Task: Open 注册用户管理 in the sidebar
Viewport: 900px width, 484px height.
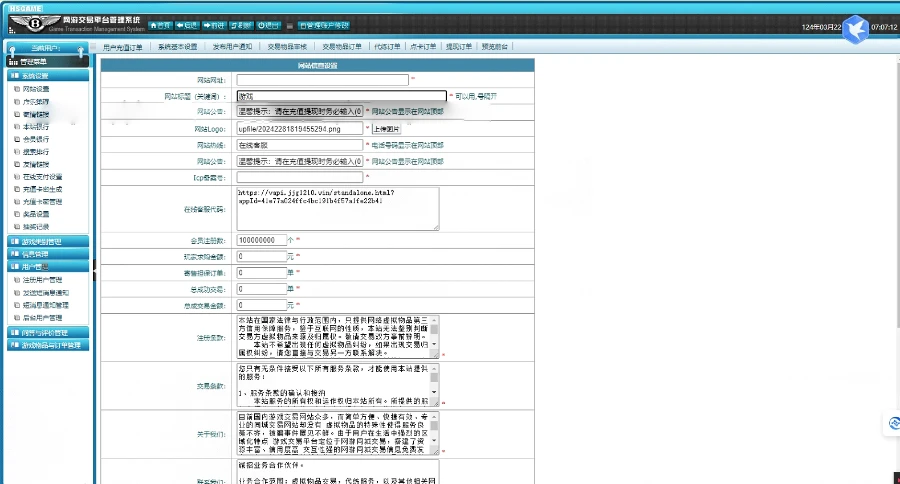Action: (x=42, y=280)
